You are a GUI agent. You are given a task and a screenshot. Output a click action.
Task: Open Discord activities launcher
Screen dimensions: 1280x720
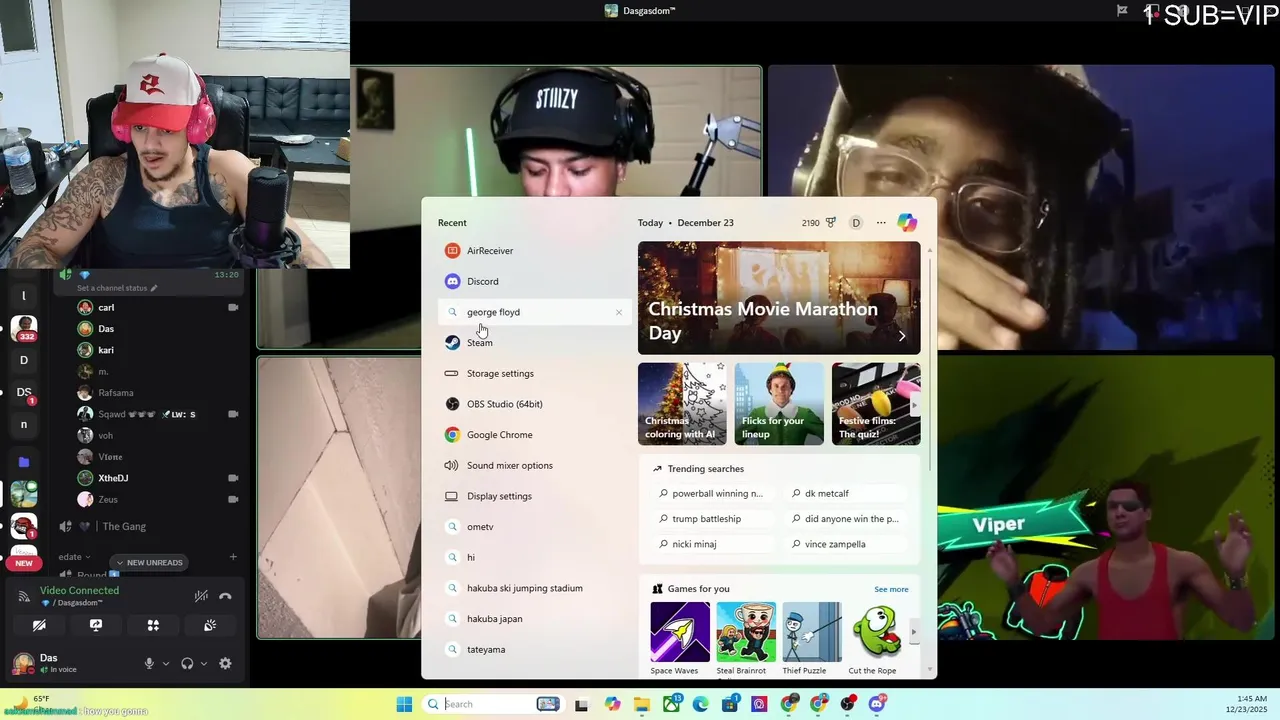pyautogui.click(x=153, y=625)
